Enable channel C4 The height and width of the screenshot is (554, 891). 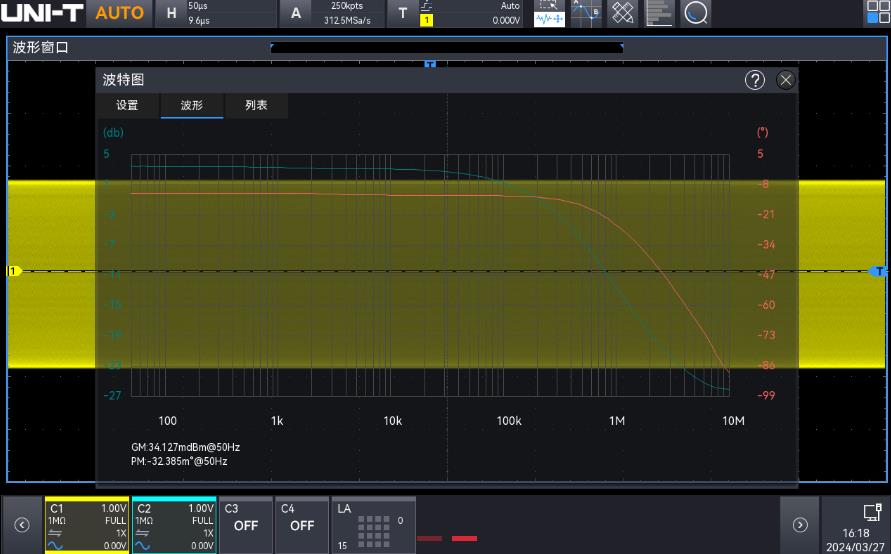302,525
